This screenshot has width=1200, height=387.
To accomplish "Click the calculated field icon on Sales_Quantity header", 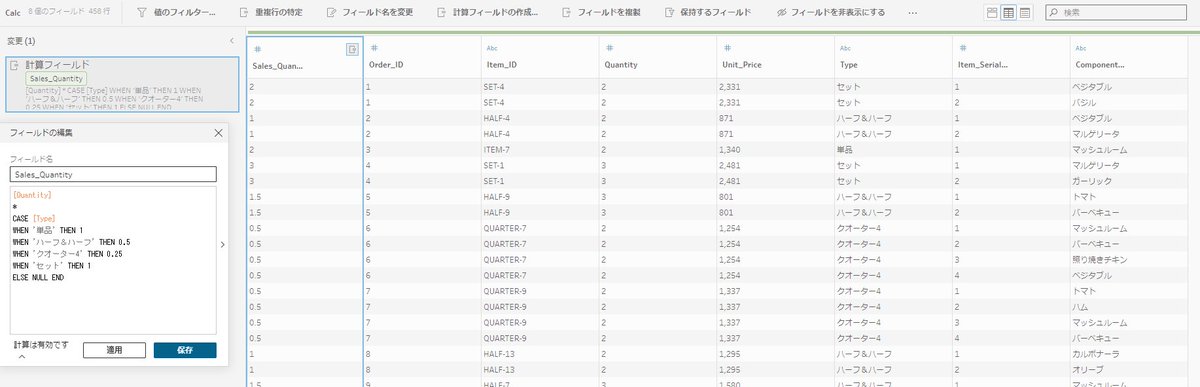I will click(x=353, y=49).
